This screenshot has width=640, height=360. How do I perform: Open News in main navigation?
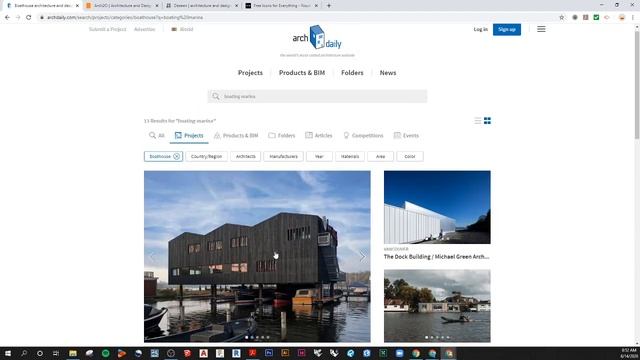(388, 73)
